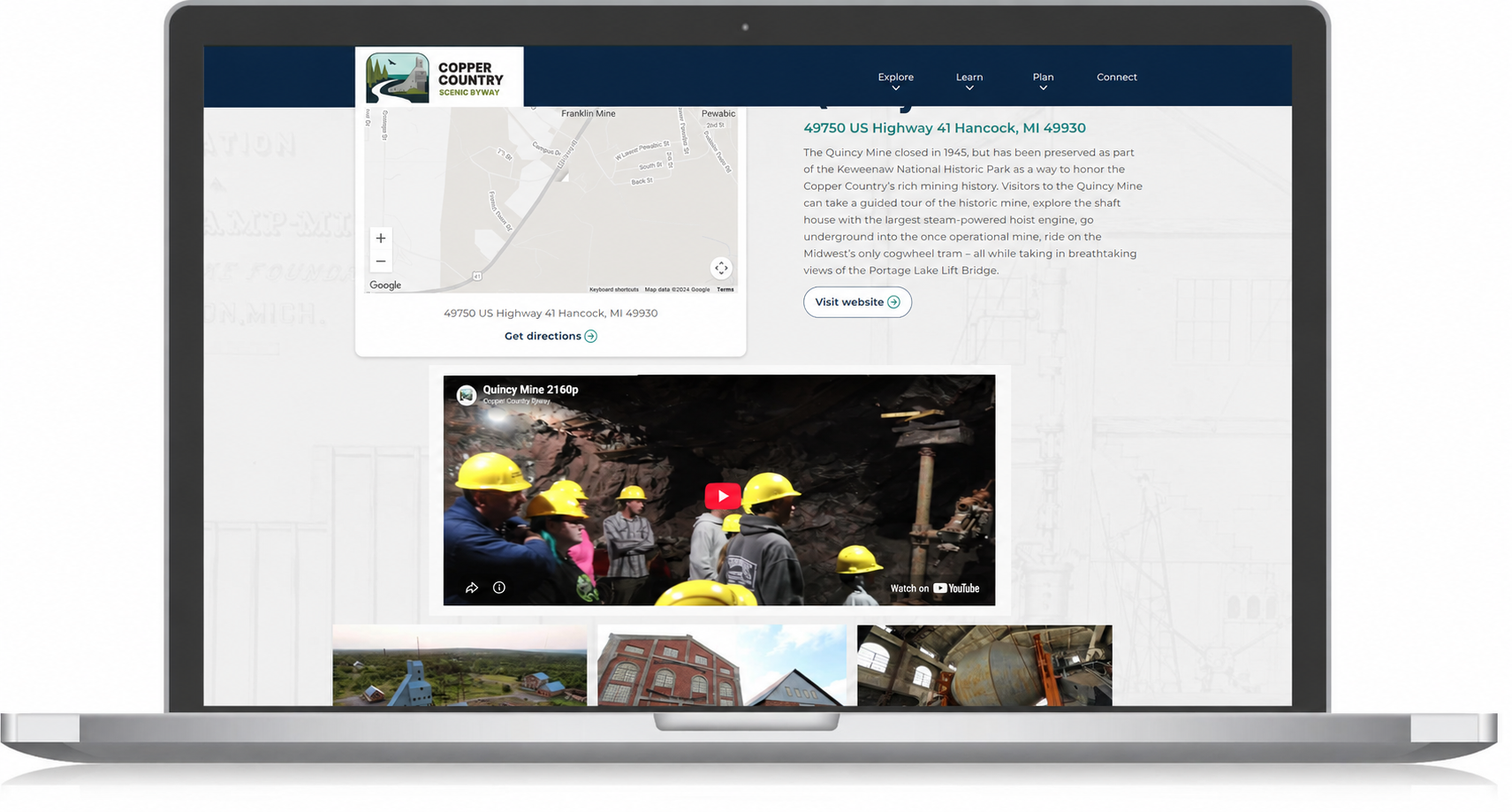Click the teal address heading 49750 US Highway 41
1512x812 pixels.
(x=945, y=128)
